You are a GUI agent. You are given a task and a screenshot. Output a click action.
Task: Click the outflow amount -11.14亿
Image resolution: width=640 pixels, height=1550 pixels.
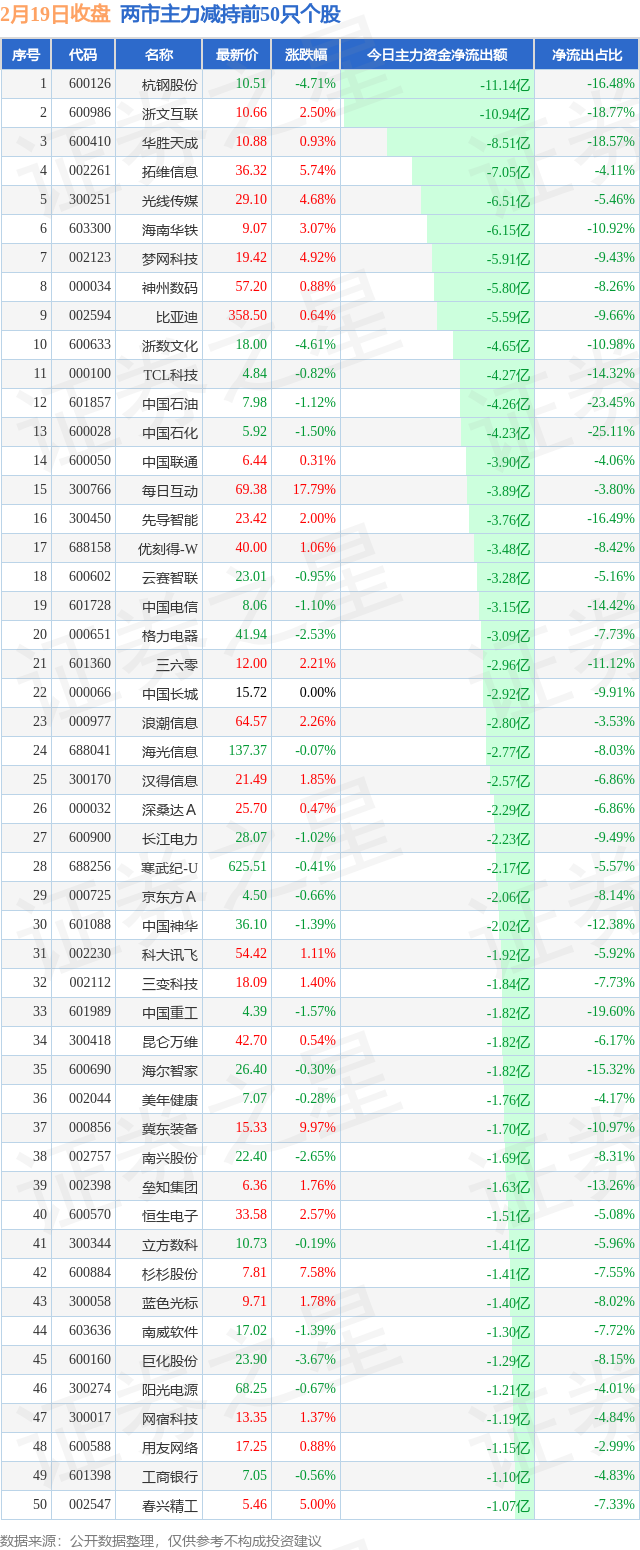click(x=505, y=86)
